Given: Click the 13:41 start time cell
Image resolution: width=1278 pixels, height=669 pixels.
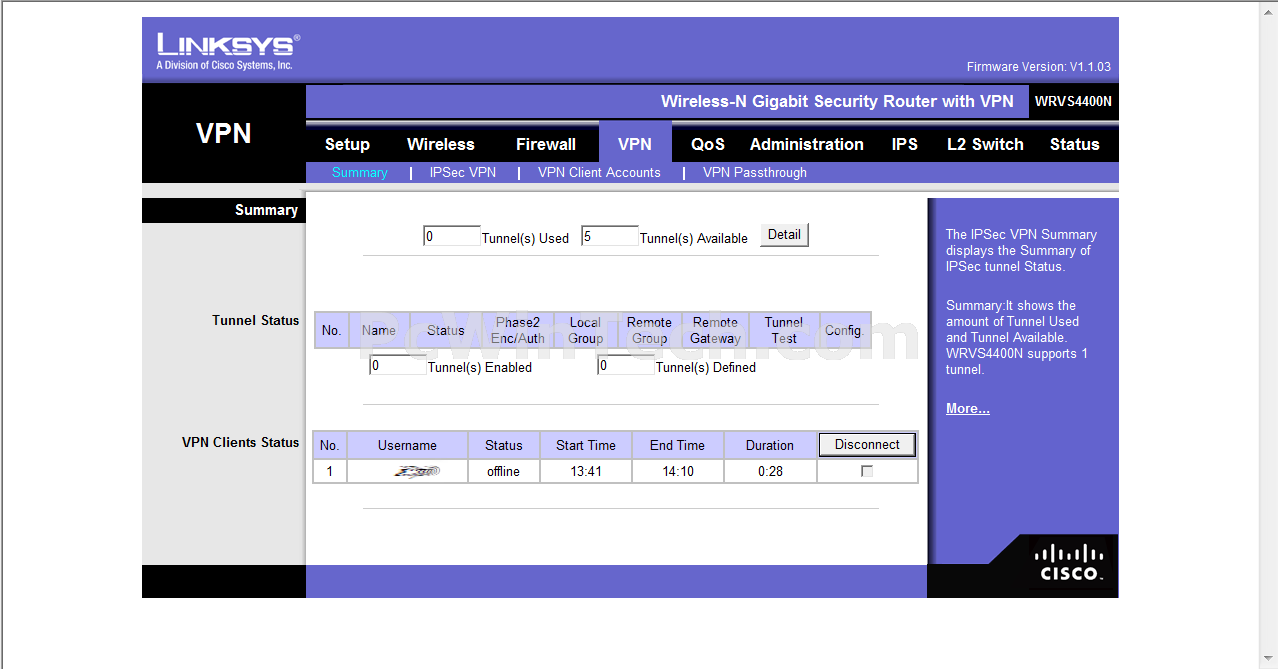Looking at the screenshot, I should pyautogui.click(x=586, y=471).
